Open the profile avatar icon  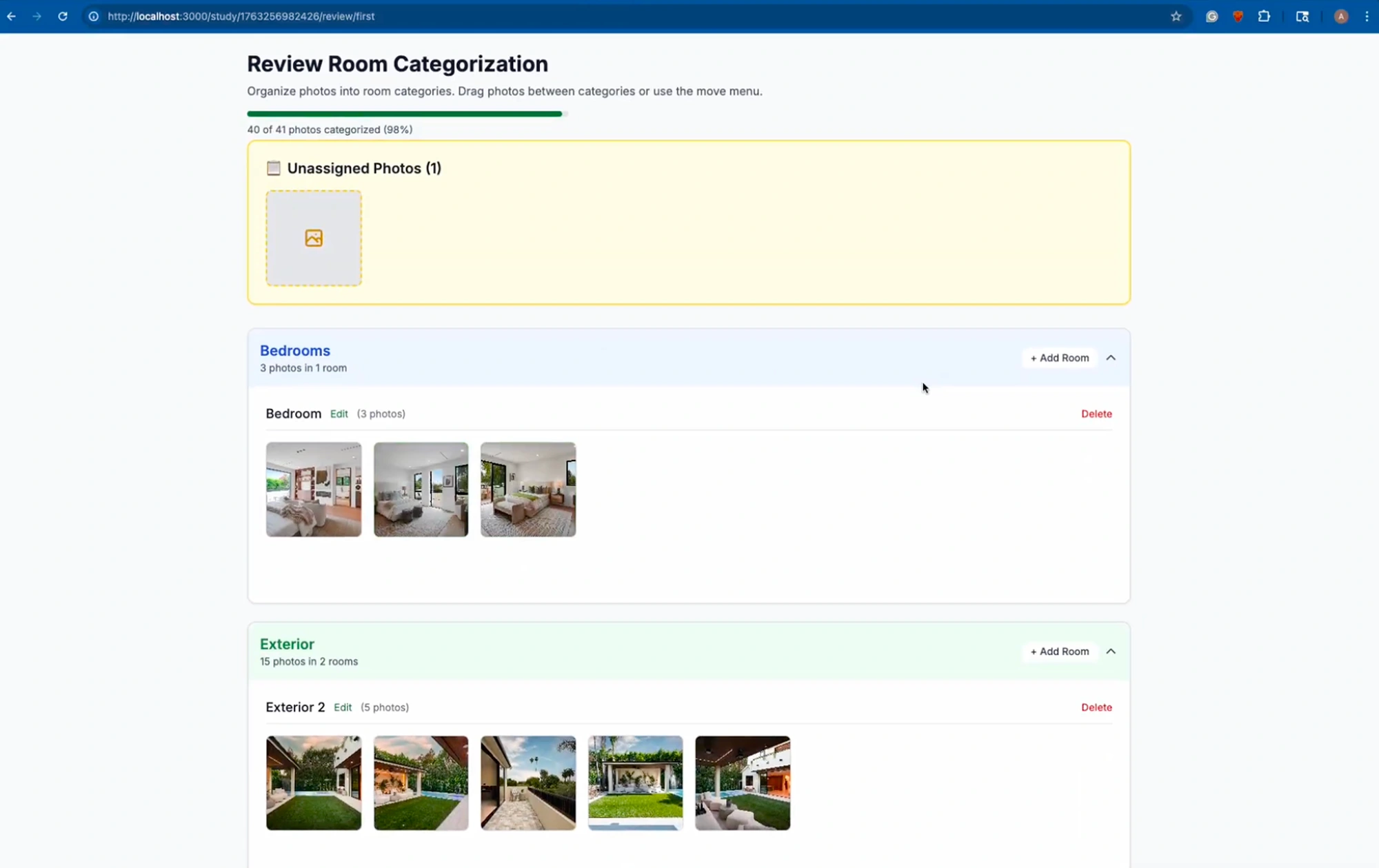1340,17
